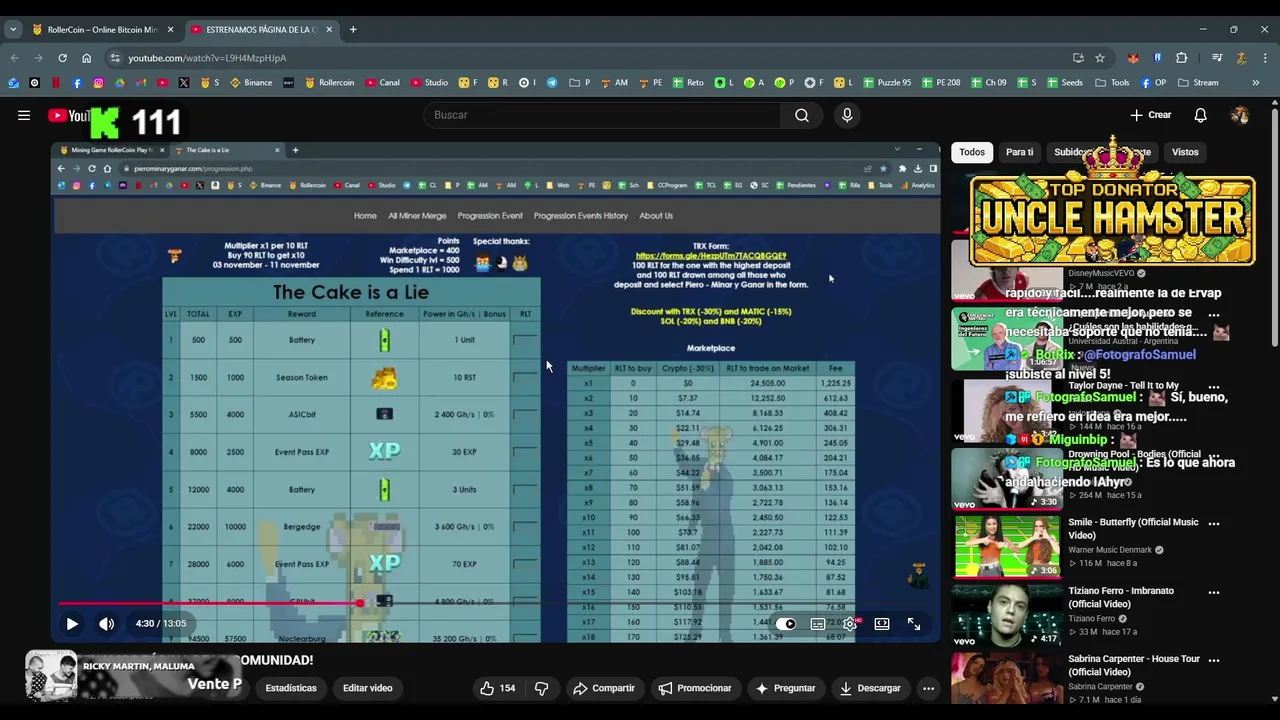
Task: Click the search magnifier button
Action: point(802,115)
